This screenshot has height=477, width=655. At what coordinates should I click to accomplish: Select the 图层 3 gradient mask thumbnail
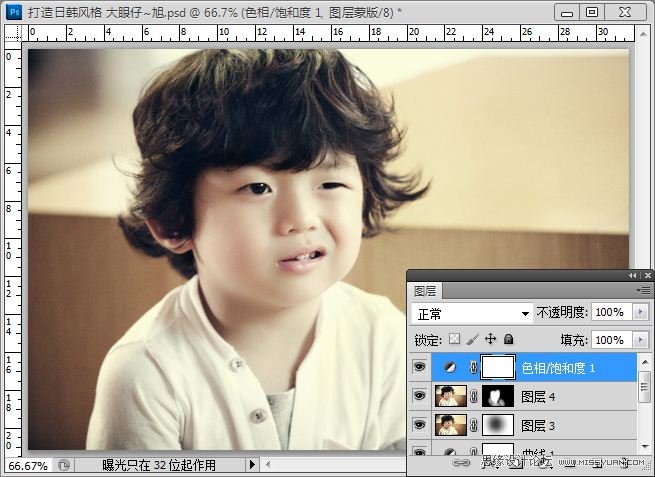[498, 425]
